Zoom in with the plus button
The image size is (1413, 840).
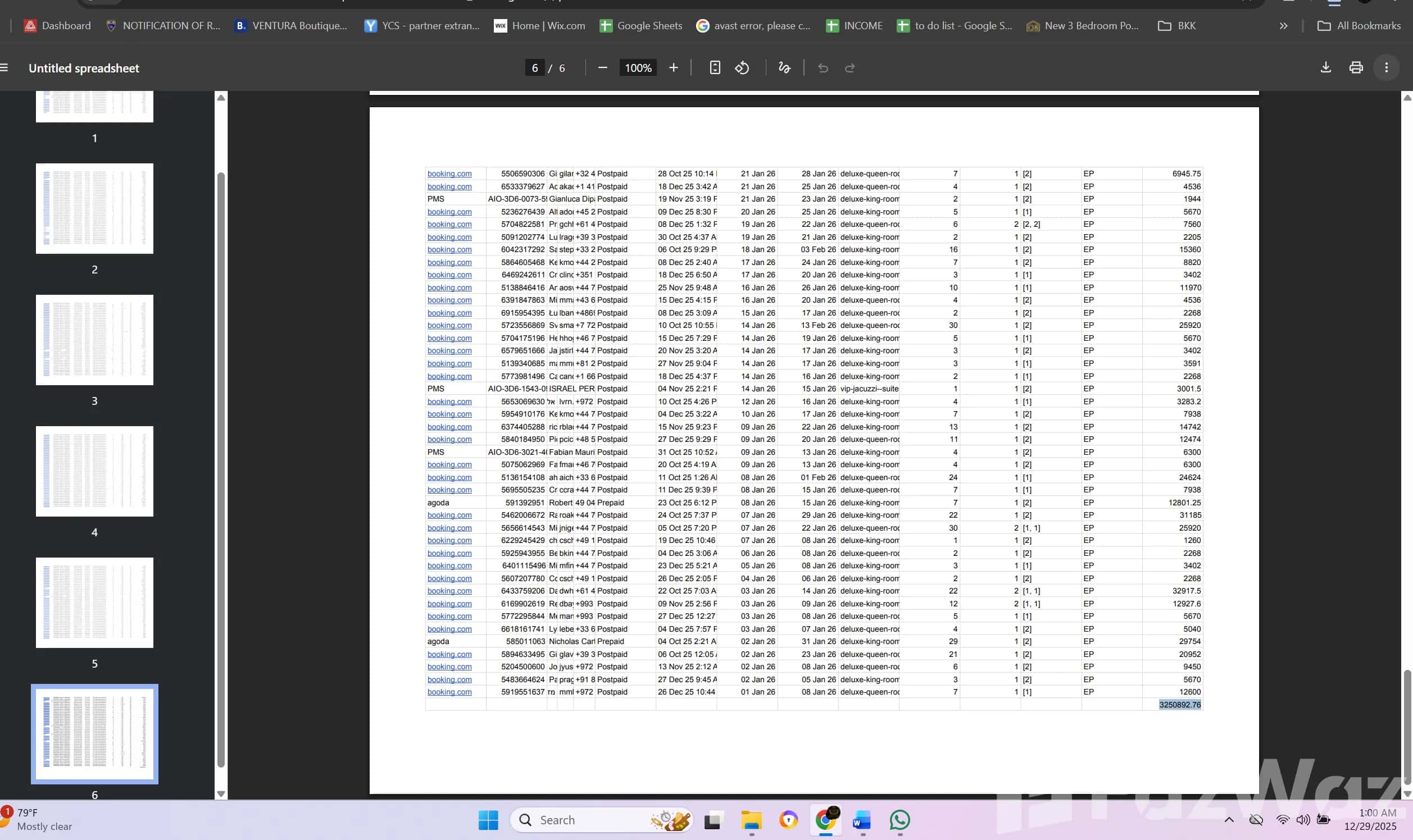(674, 68)
